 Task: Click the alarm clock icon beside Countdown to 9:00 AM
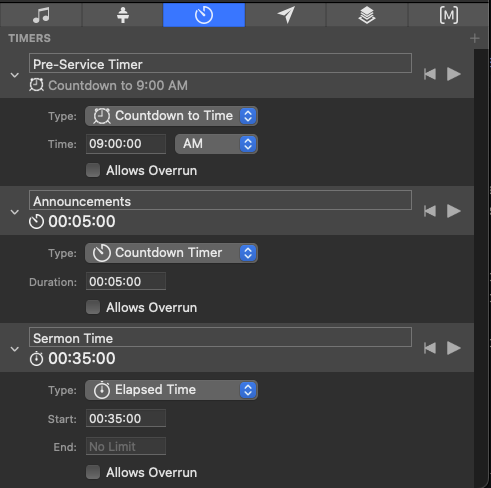[x=36, y=85]
